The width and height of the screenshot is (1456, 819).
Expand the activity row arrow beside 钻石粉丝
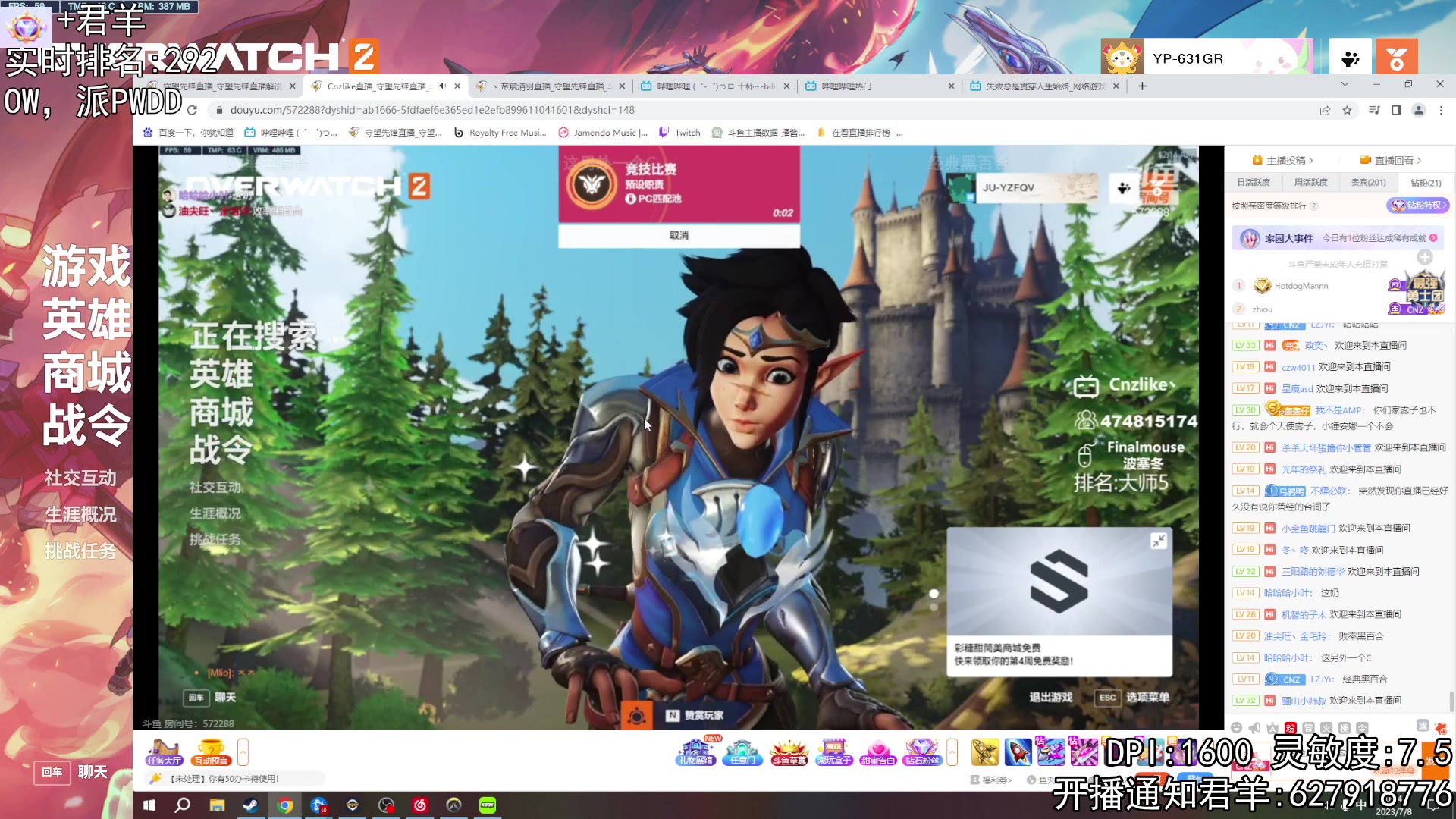pyautogui.click(x=952, y=752)
